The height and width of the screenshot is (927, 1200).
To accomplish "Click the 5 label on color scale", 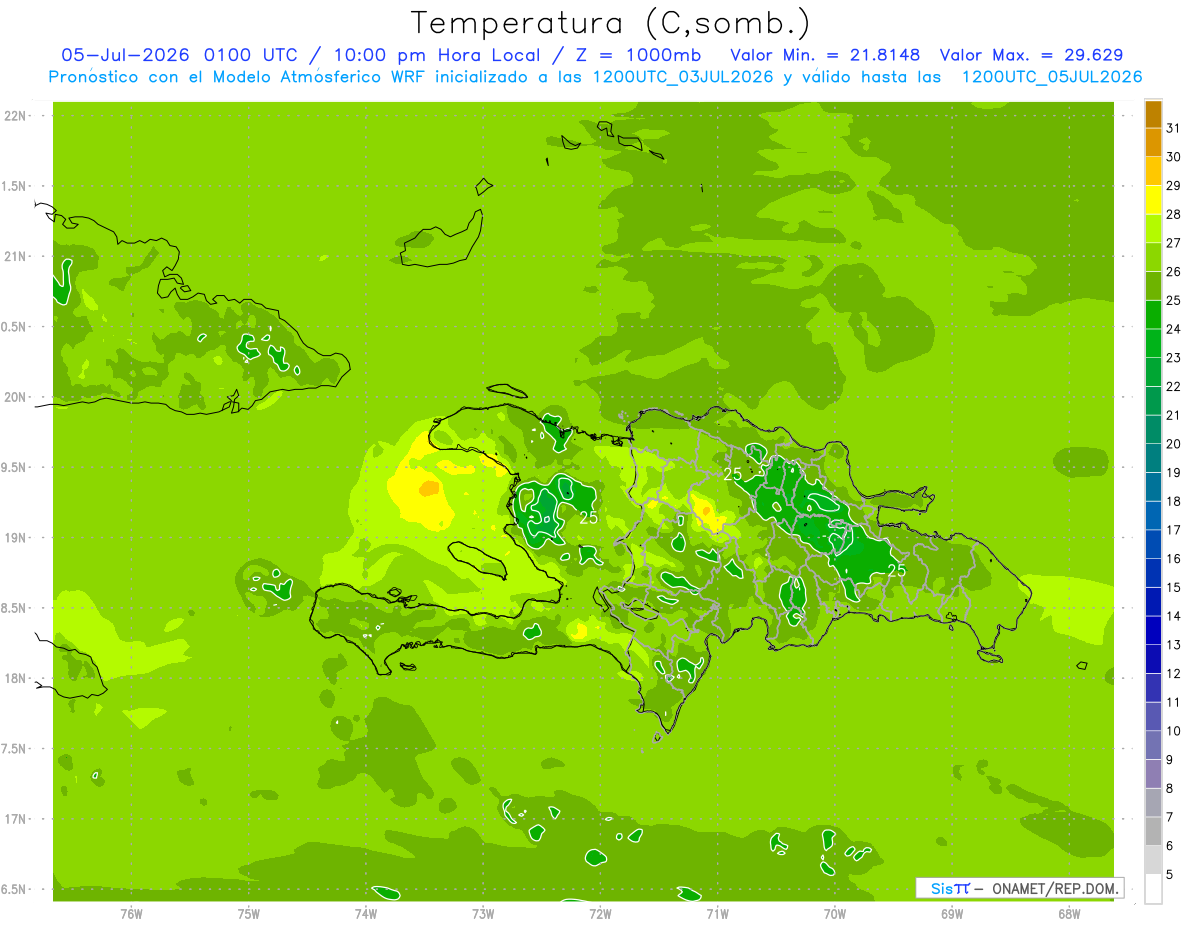I will tap(1170, 875).
